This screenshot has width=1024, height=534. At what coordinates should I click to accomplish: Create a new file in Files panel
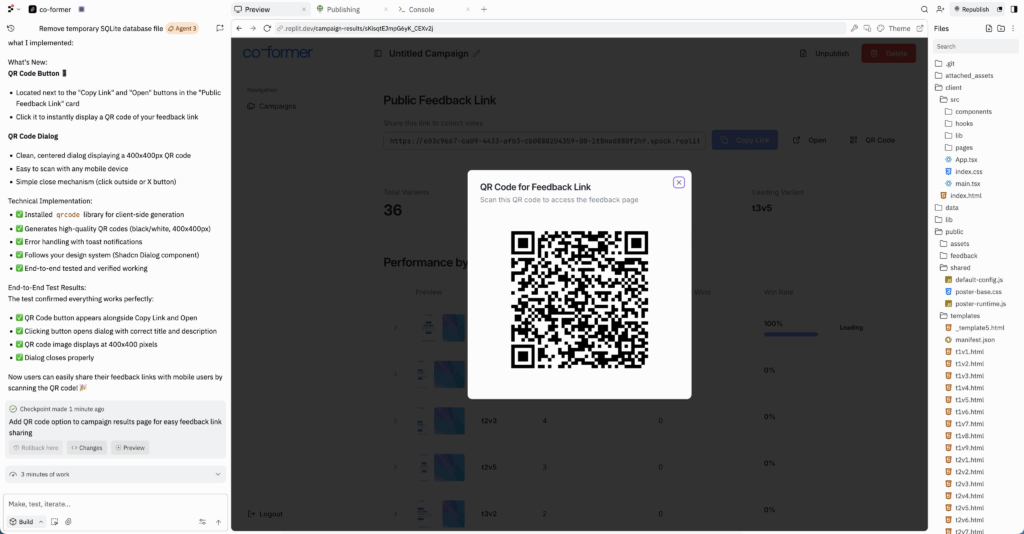(x=986, y=28)
